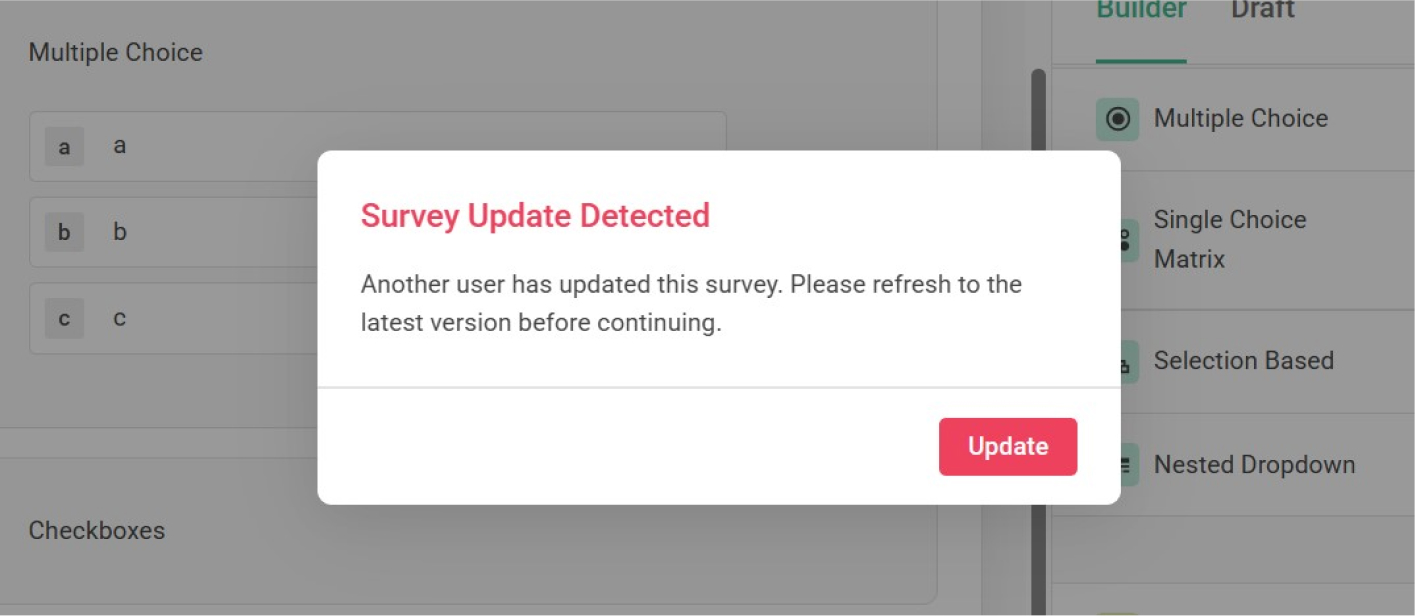Click the radio circle in Multiple Choice sidebar entry
The image size is (1415, 616).
(1117, 118)
